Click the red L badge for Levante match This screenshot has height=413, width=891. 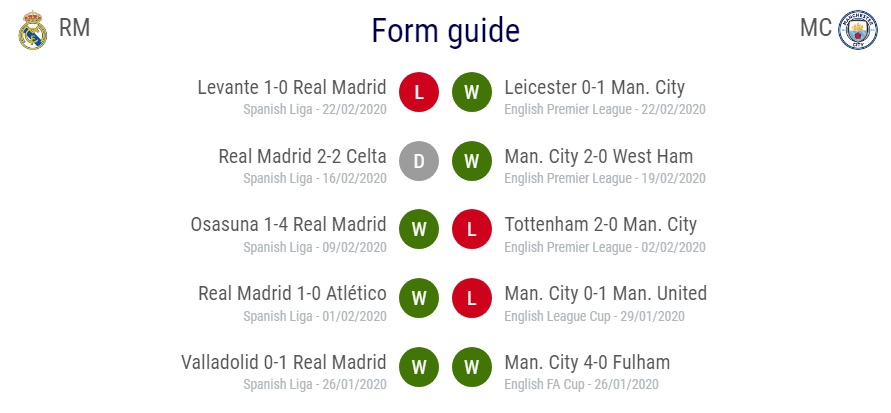pos(419,92)
